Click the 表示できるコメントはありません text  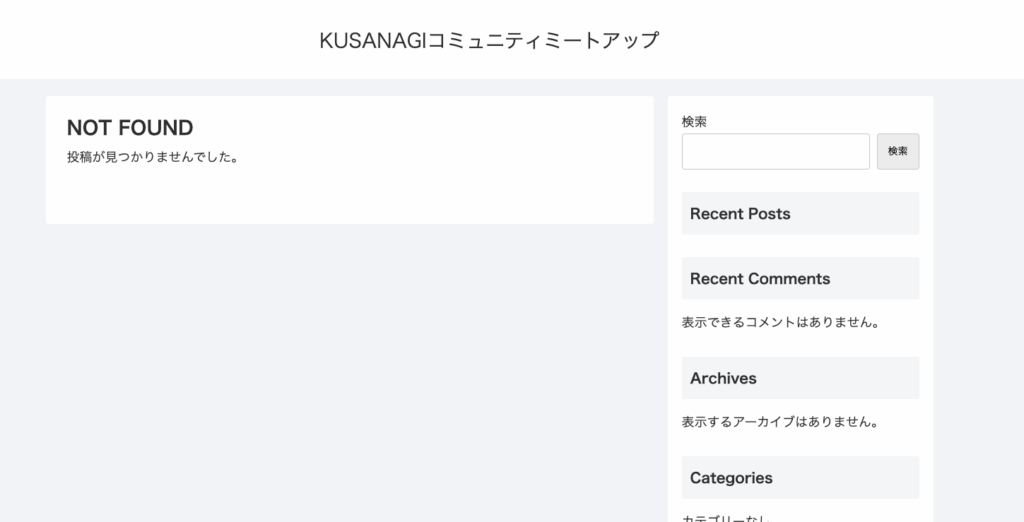click(780, 323)
